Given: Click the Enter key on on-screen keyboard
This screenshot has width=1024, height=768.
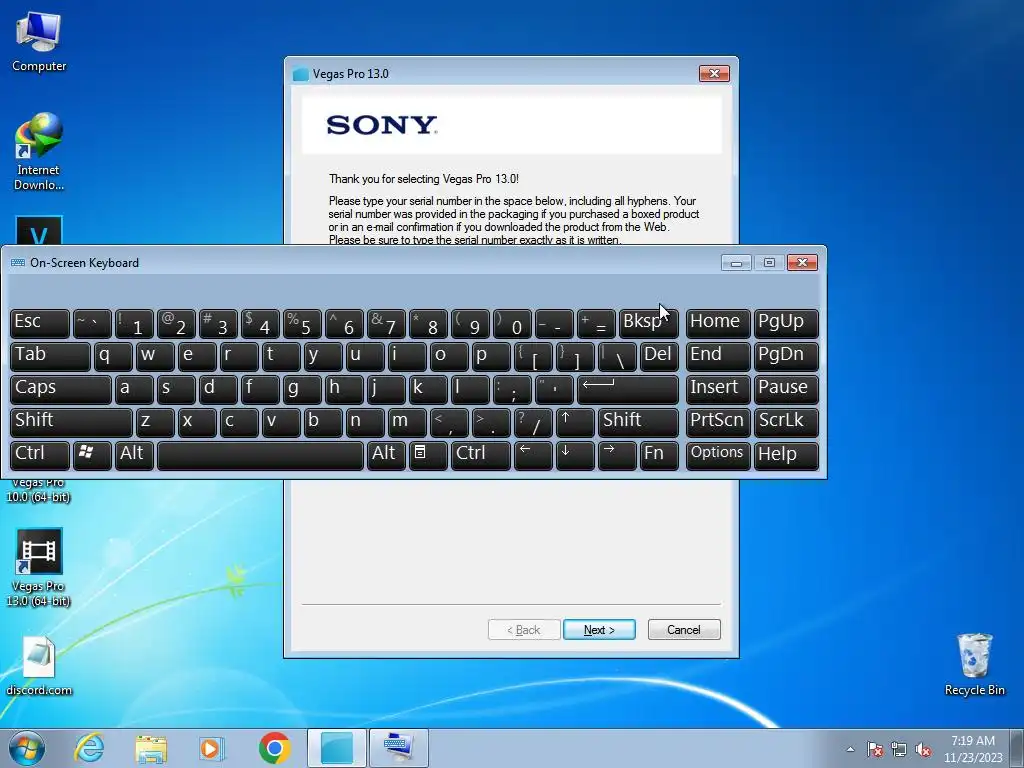Looking at the screenshot, I should point(628,389).
